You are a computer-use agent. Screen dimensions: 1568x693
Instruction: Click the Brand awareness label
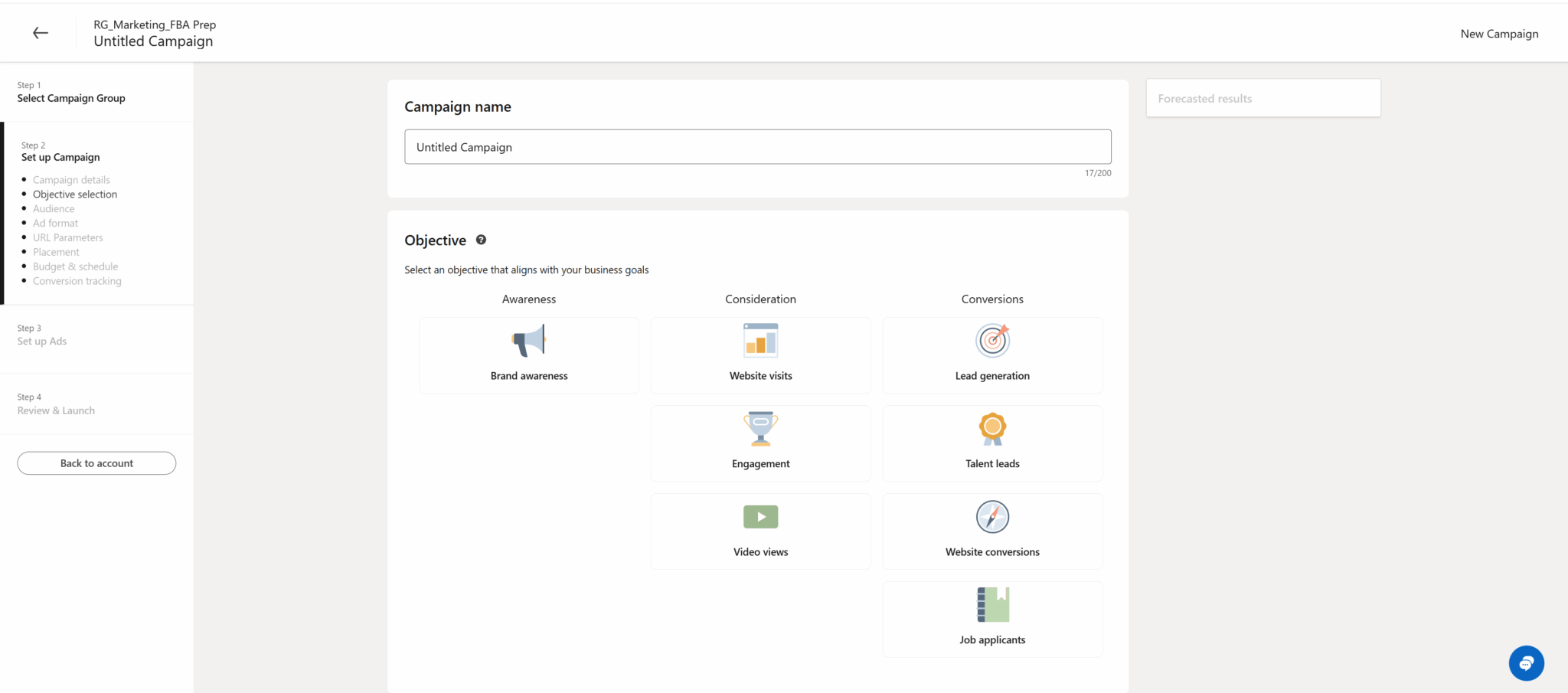529,376
